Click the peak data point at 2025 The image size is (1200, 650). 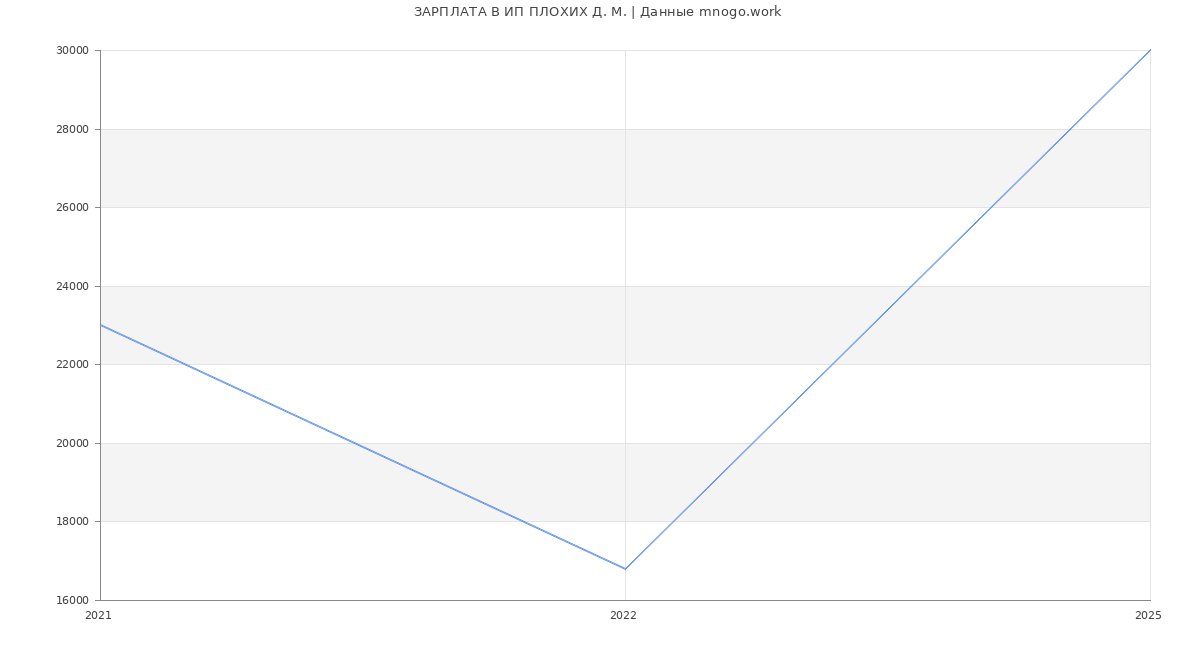coord(1149,50)
